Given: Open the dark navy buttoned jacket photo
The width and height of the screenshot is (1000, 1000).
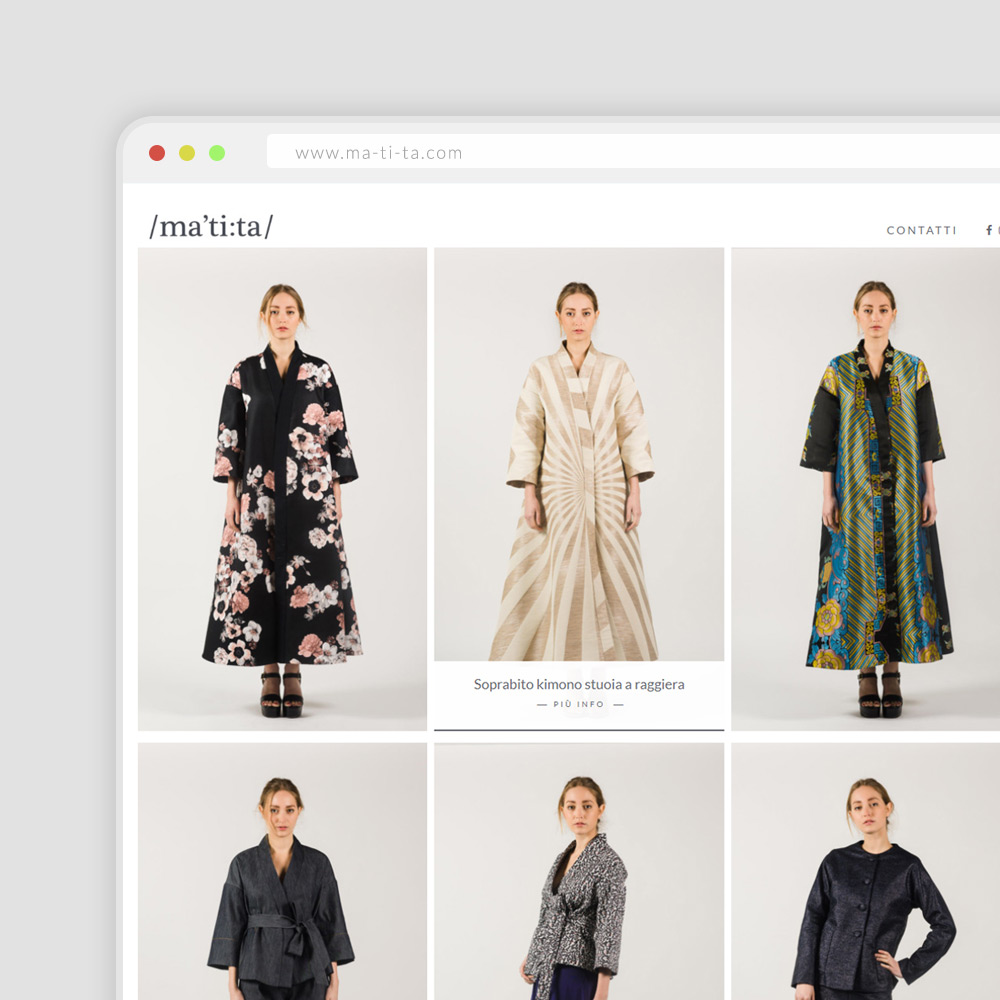Looking at the screenshot, I should coord(865,871).
